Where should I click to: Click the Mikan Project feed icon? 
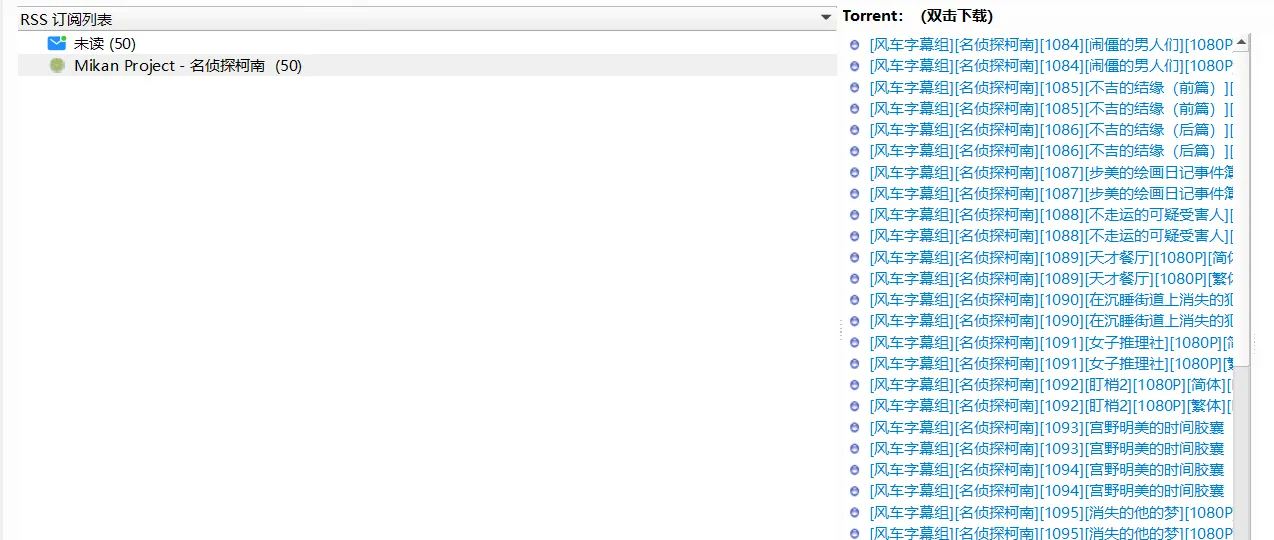[57, 65]
